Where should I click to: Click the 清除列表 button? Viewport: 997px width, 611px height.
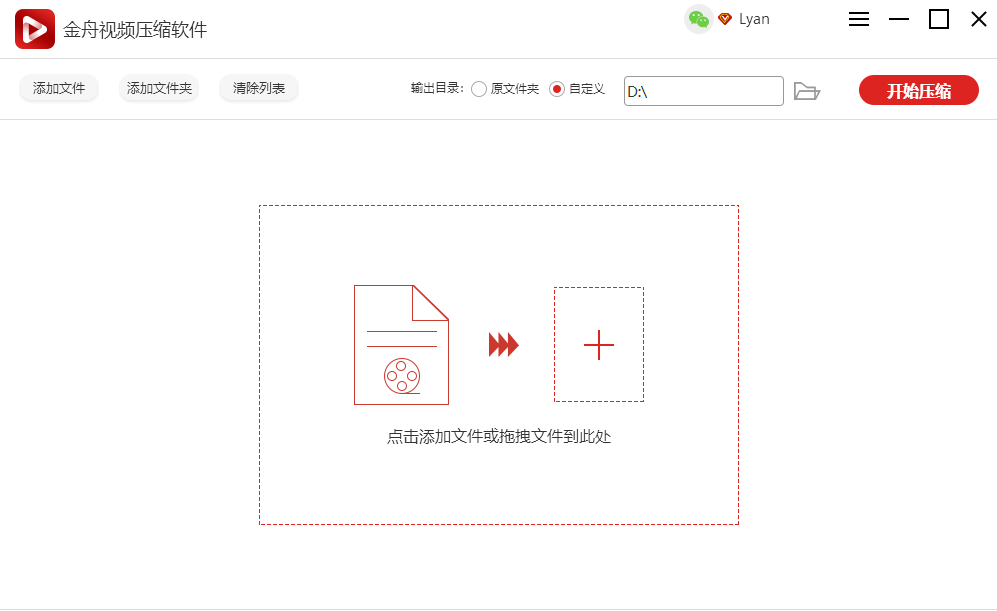[x=259, y=88]
